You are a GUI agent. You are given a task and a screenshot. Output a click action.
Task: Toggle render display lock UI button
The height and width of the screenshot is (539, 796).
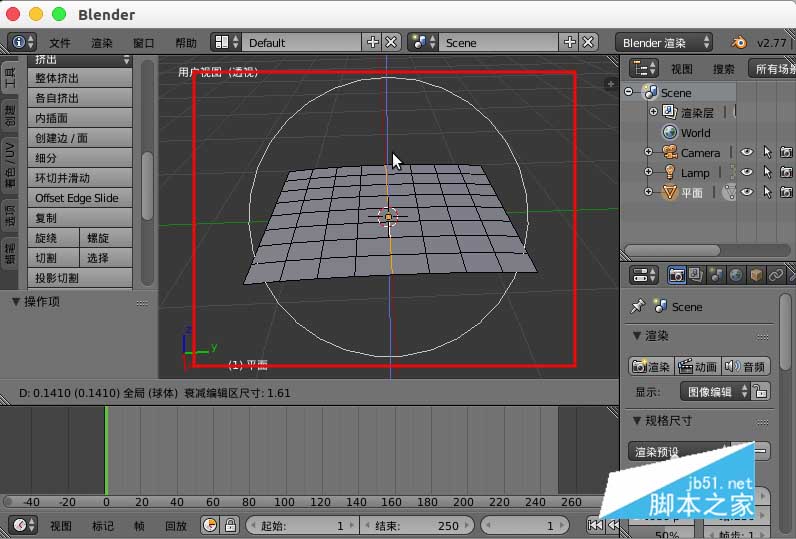click(760, 391)
